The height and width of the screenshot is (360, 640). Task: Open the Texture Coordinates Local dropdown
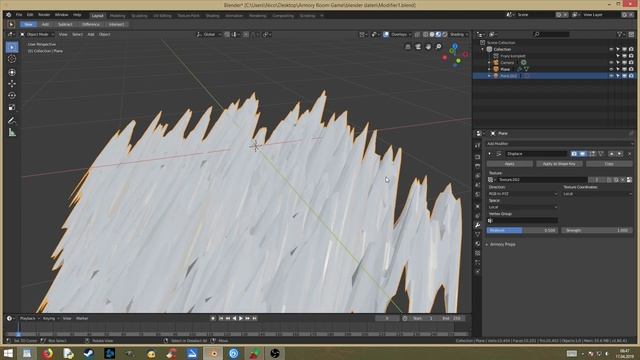(x=598, y=194)
